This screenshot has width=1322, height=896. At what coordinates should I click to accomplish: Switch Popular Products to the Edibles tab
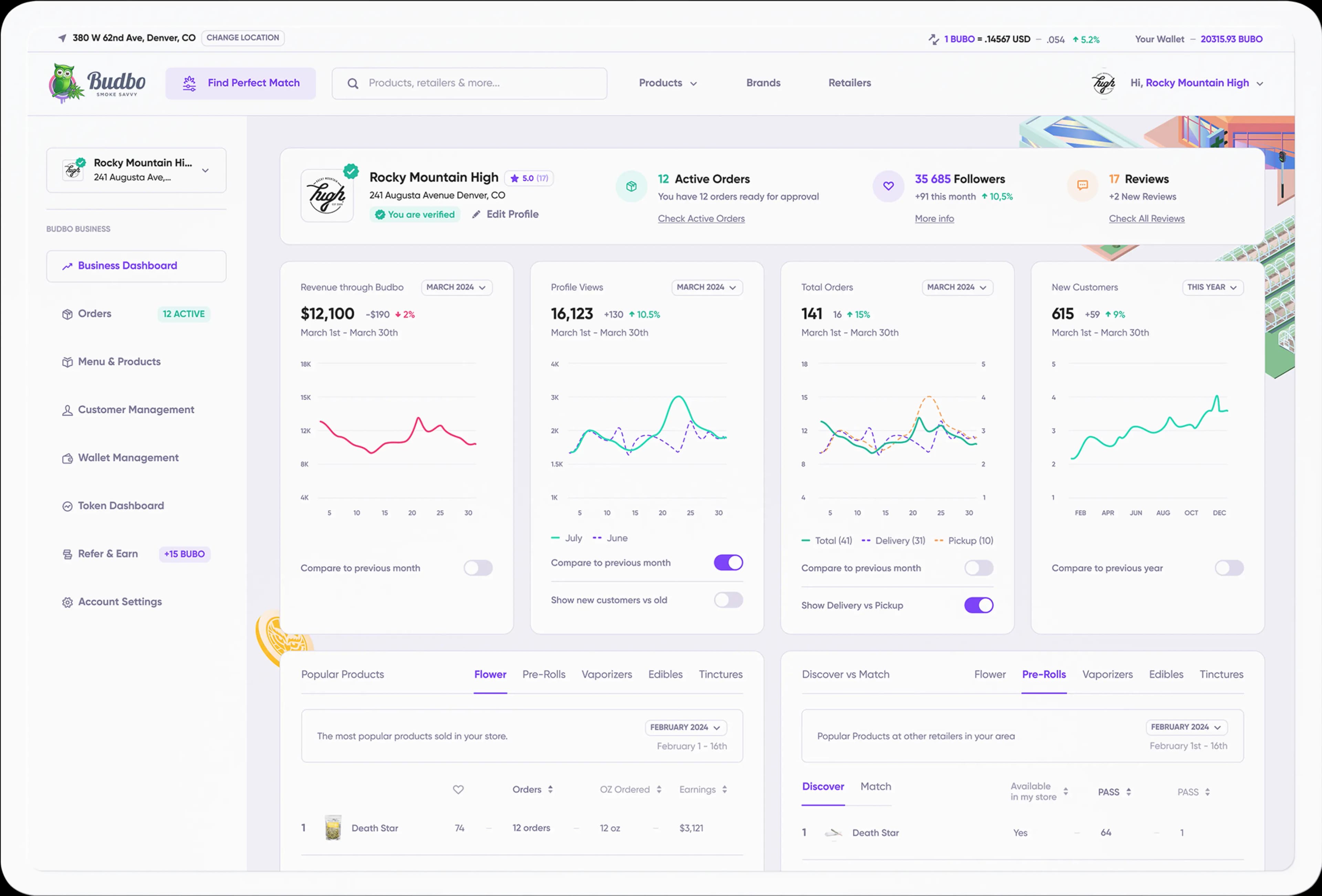(665, 675)
